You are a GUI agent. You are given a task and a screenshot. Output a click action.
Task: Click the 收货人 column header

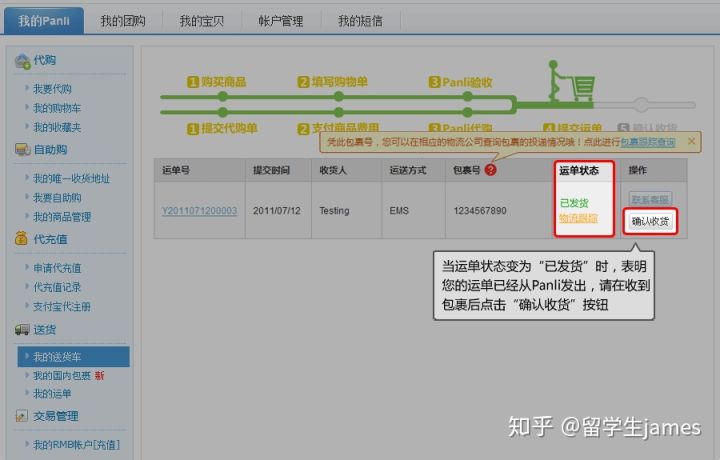333,170
